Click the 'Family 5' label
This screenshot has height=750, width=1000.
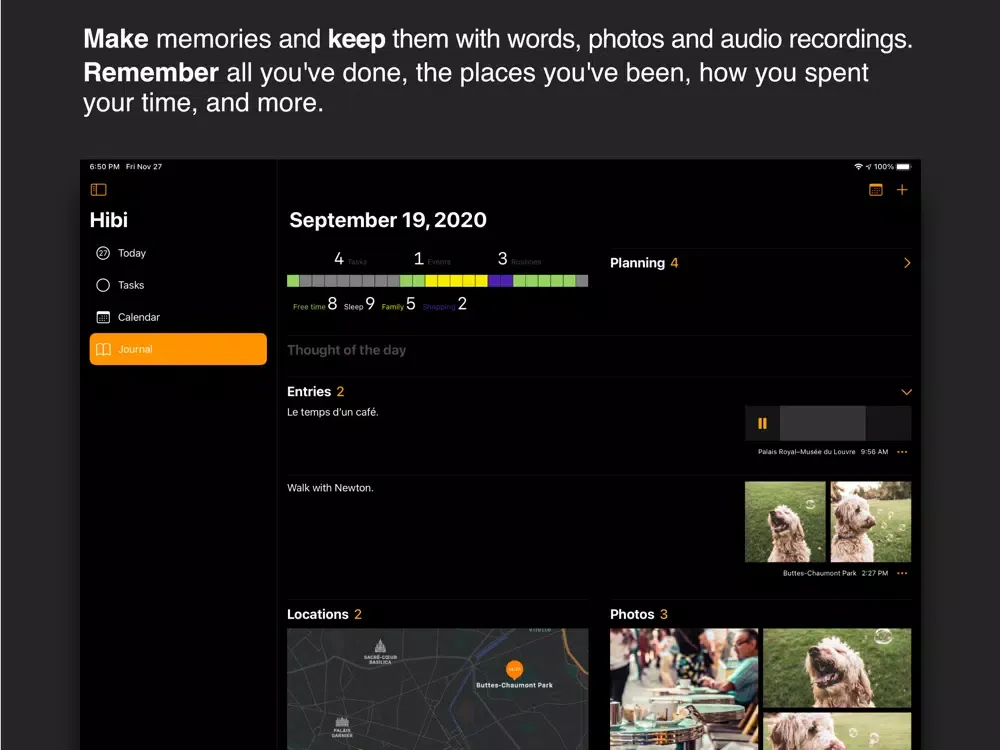click(399, 304)
